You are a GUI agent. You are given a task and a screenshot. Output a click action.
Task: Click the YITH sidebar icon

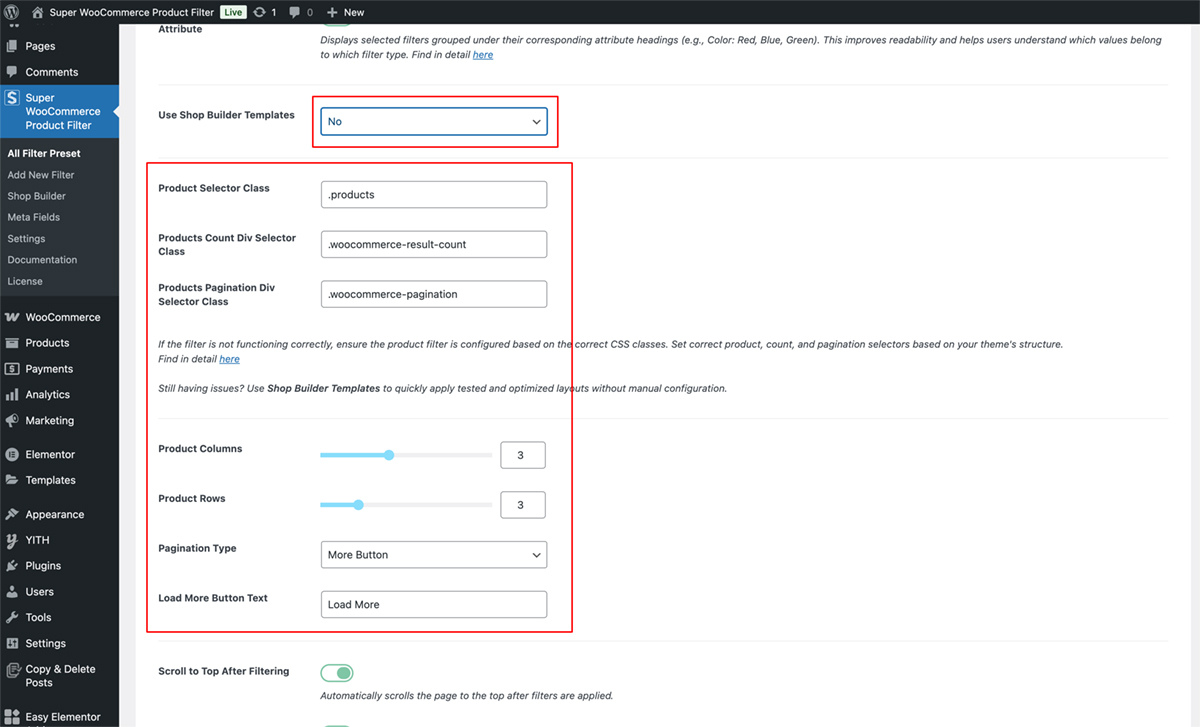[12, 540]
